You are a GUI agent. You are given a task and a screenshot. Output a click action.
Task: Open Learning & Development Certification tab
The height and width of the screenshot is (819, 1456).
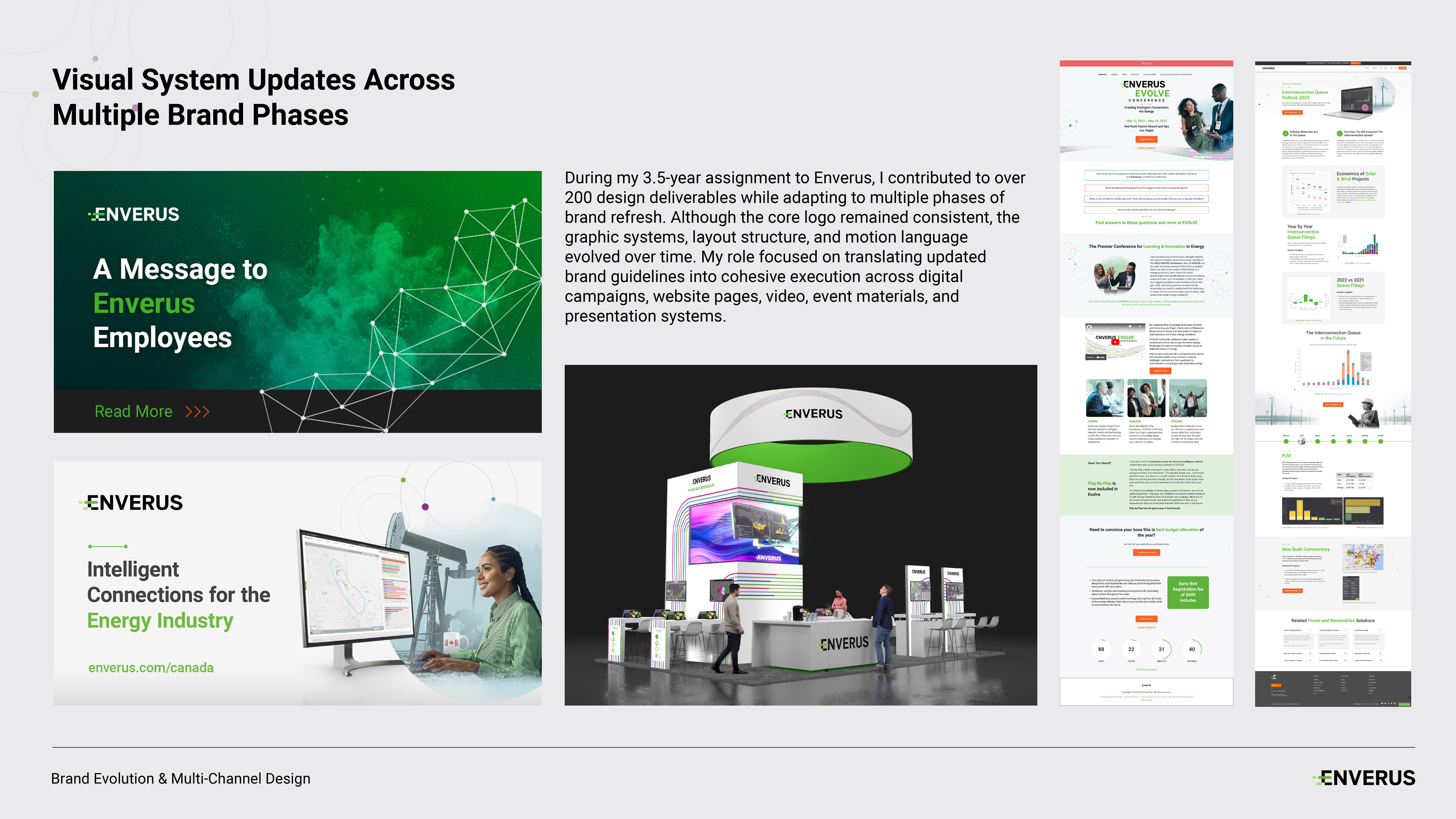click(1176, 75)
